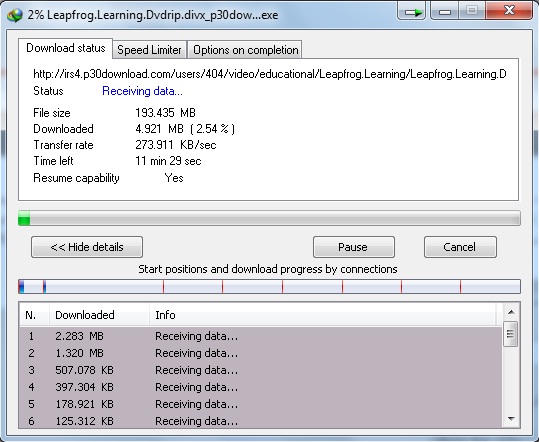Open the Options on completion tab

[245, 50]
